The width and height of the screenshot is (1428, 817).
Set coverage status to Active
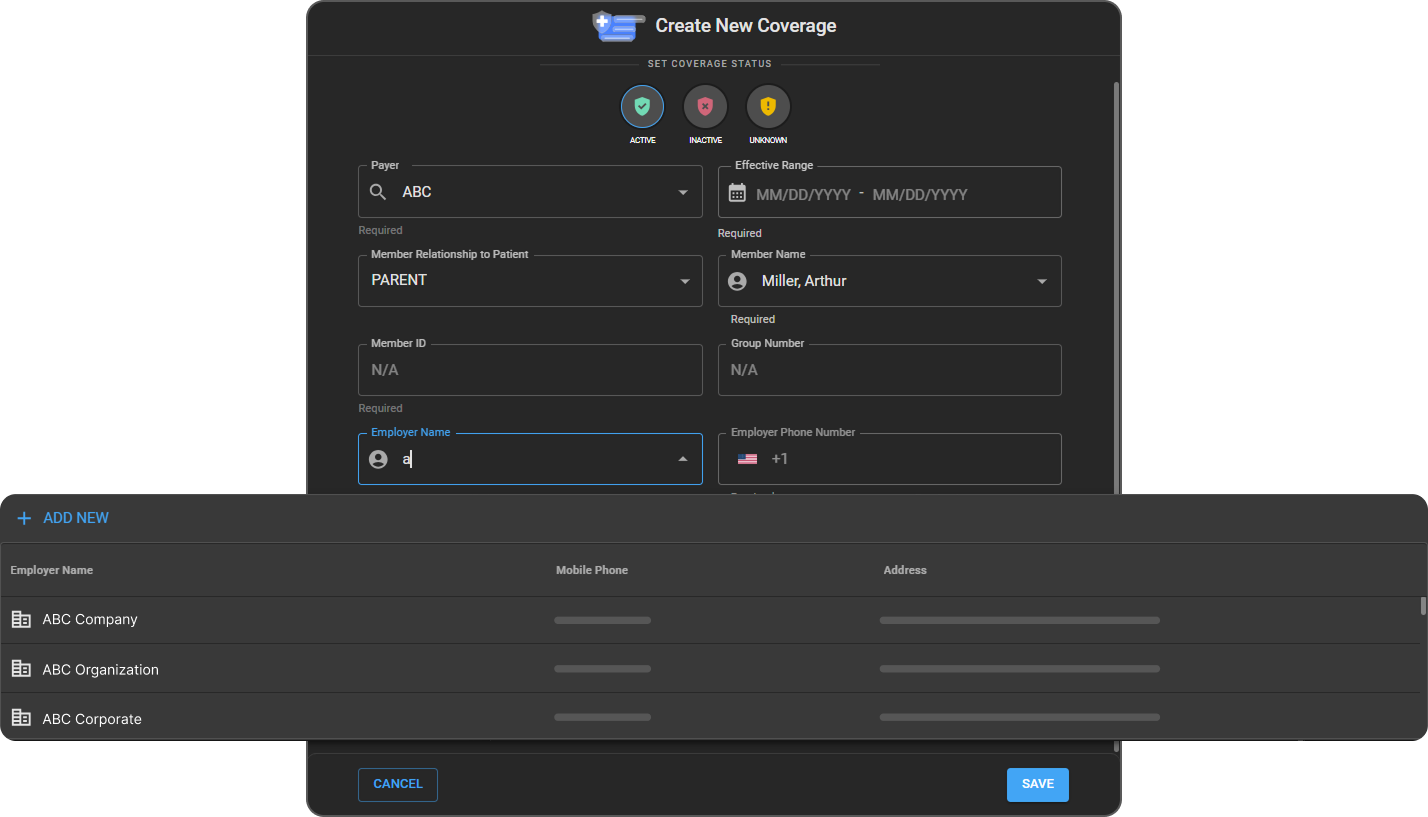coord(642,106)
